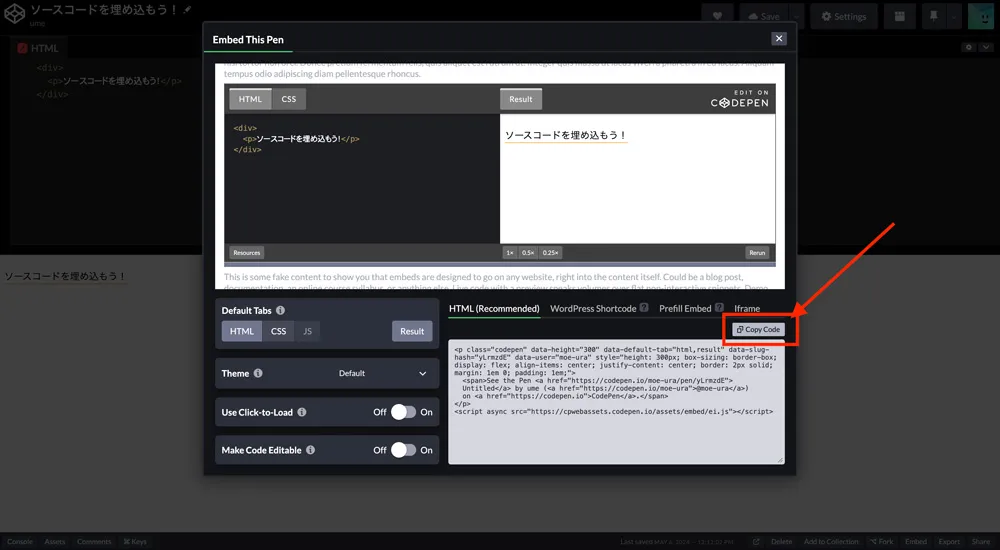Switch to the Iframe tab
The image size is (1000, 550).
click(747, 309)
